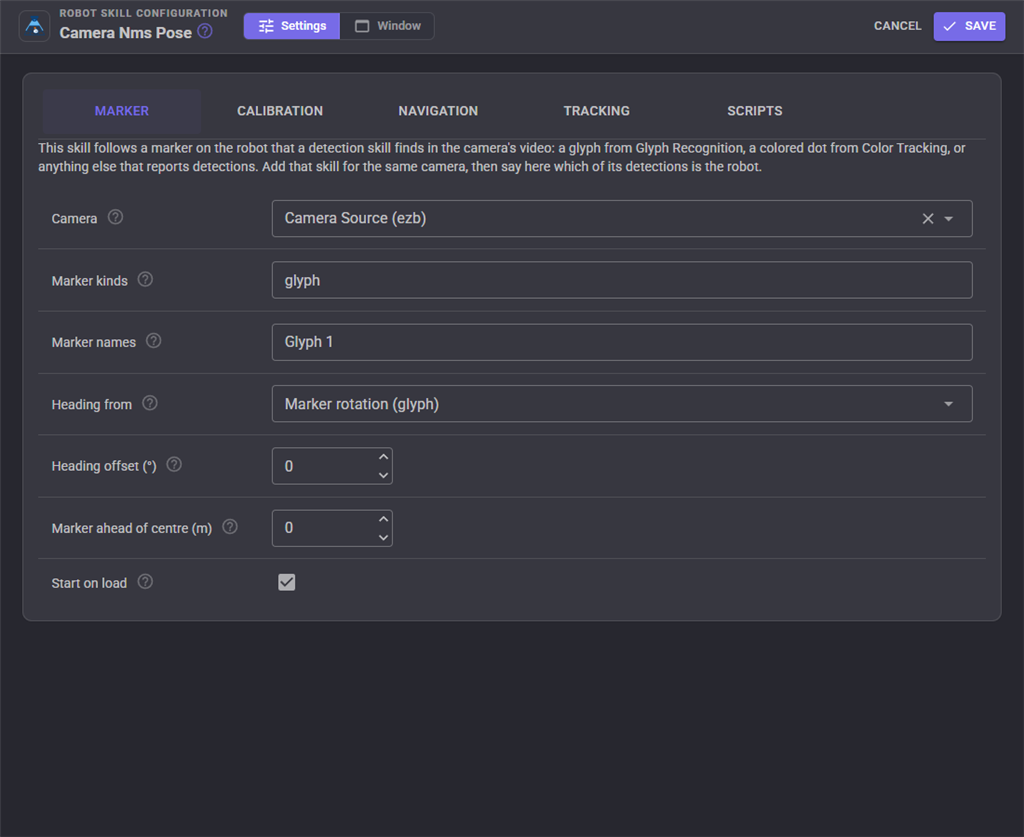Open help next to Camera Nms Pose title

(205, 31)
